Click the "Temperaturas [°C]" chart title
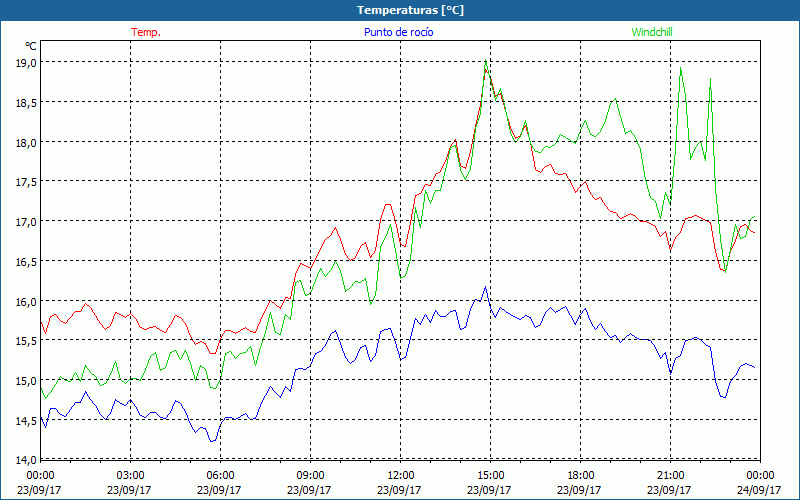Image resolution: width=800 pixels, height=500 pixels. (x=410, y=10)
